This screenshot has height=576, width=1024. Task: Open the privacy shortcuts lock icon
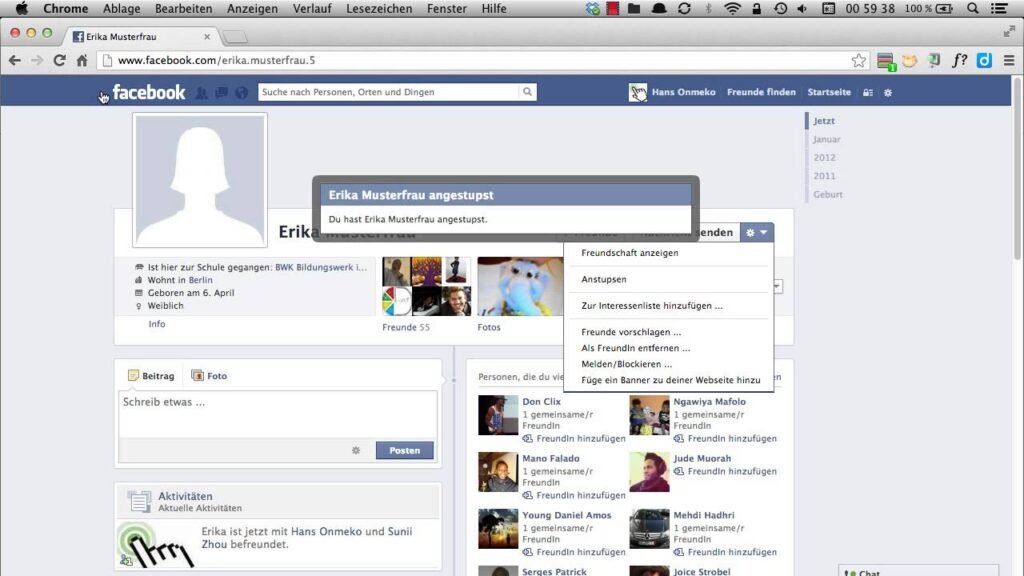click(868, 93)
